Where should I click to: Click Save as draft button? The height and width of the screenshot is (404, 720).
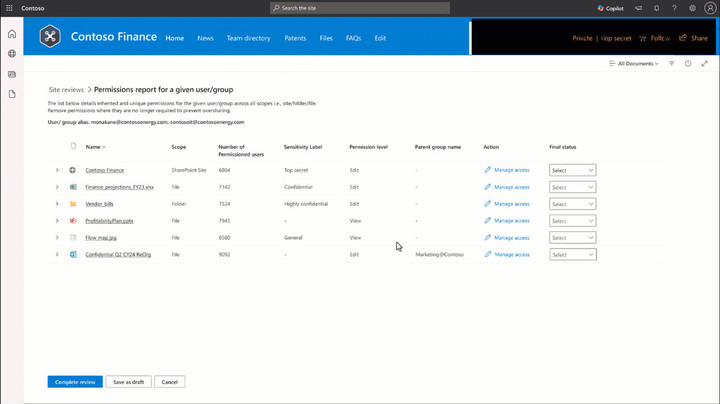pos(129,382)
